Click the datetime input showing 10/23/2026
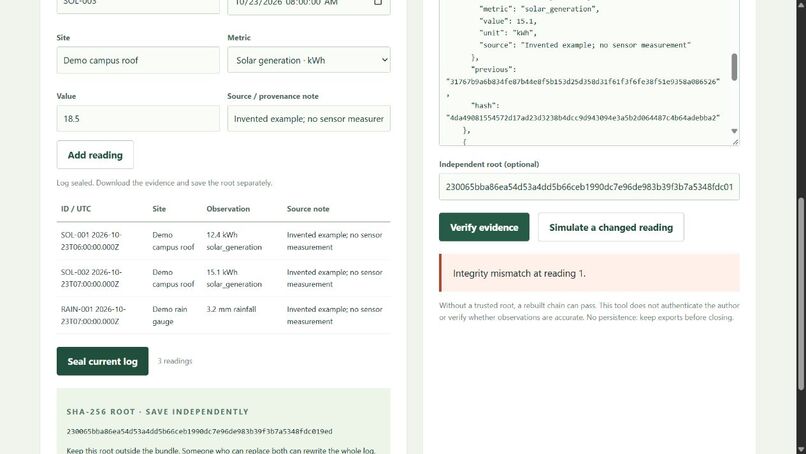 coord(308,5)
